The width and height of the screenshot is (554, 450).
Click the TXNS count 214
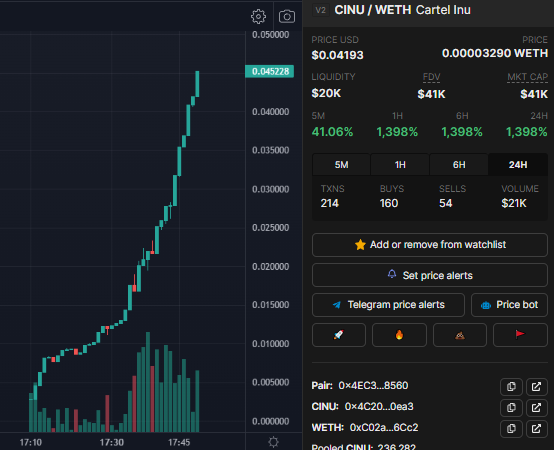click(330, 203)
